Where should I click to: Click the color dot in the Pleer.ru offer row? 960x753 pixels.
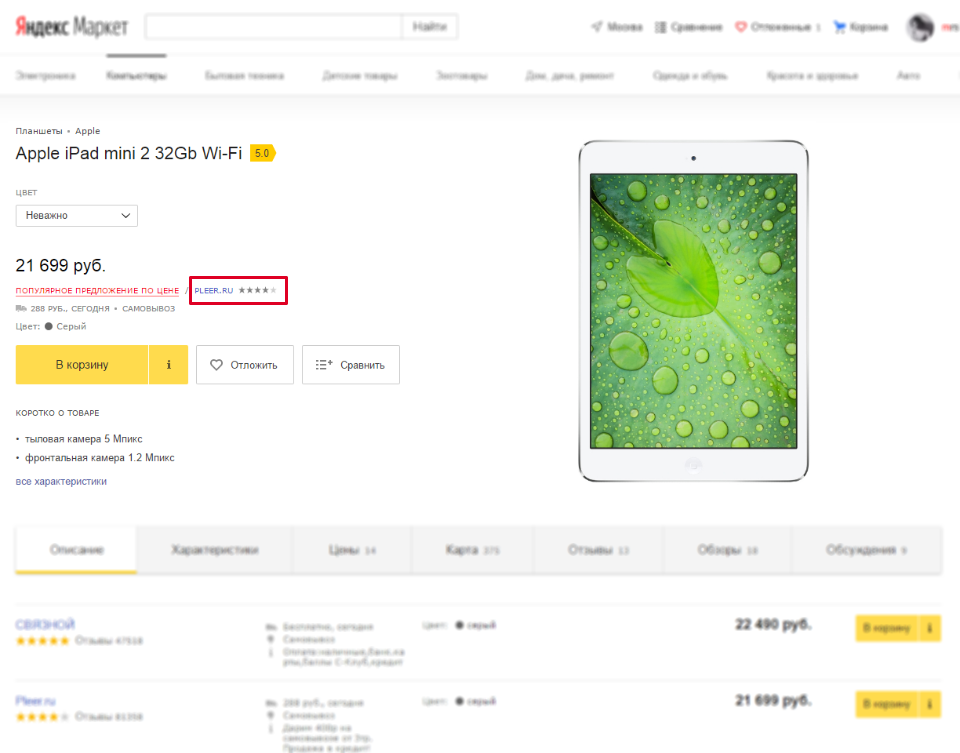click(459, 701)
